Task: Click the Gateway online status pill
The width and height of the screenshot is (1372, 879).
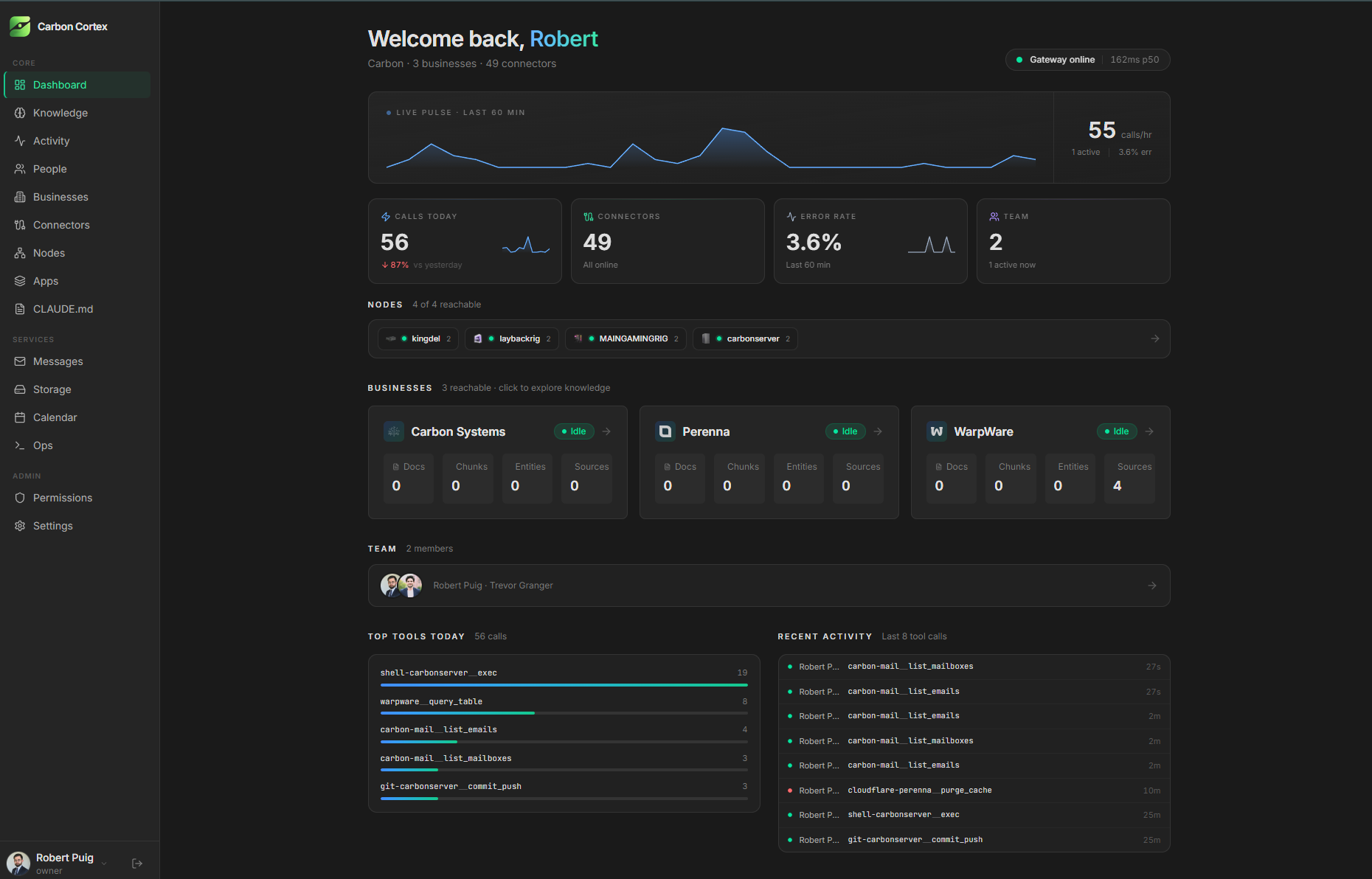Action: coord(1087,60)
